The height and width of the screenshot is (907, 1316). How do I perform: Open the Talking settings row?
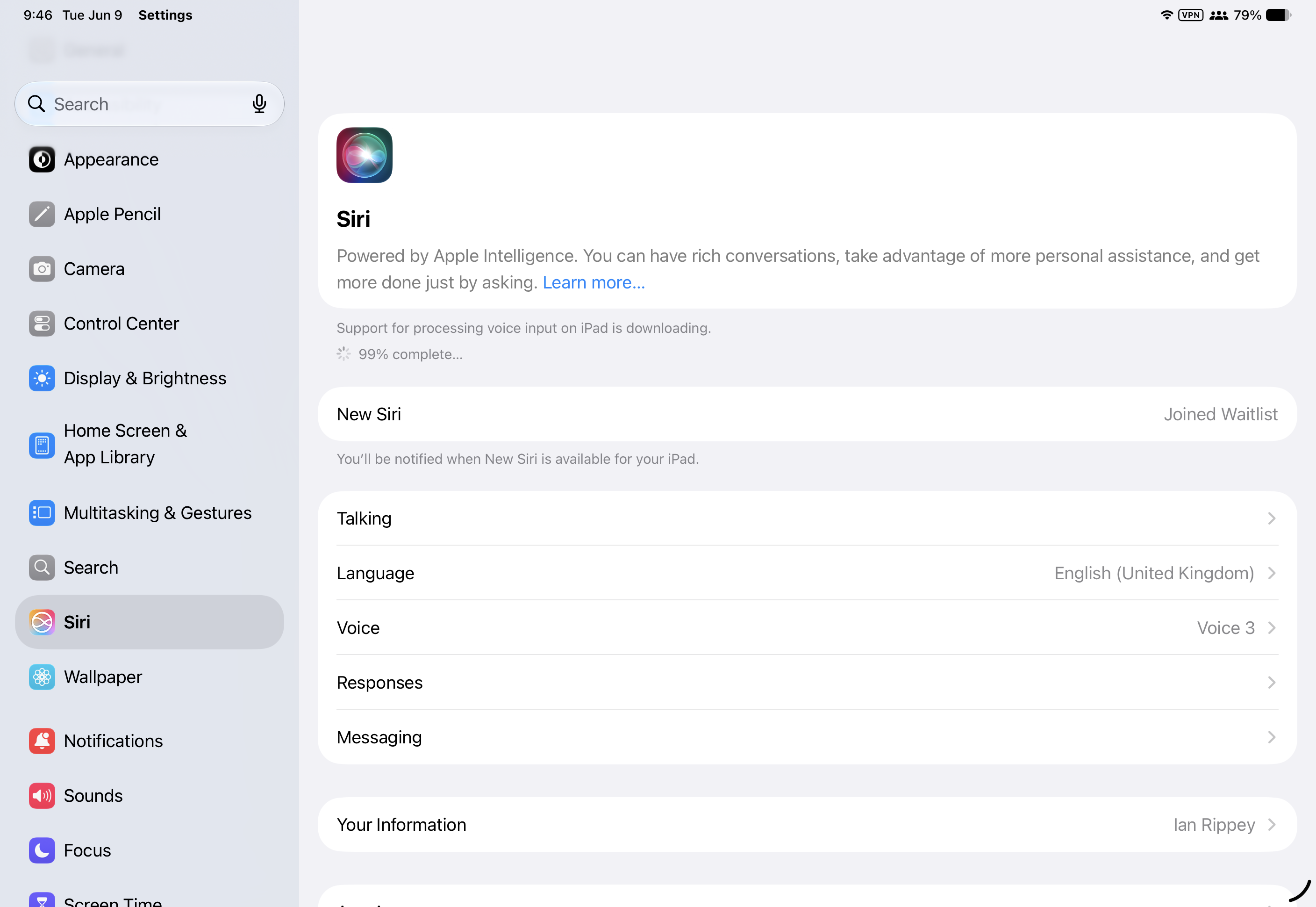pyautogui.click(x=807, y=518)
